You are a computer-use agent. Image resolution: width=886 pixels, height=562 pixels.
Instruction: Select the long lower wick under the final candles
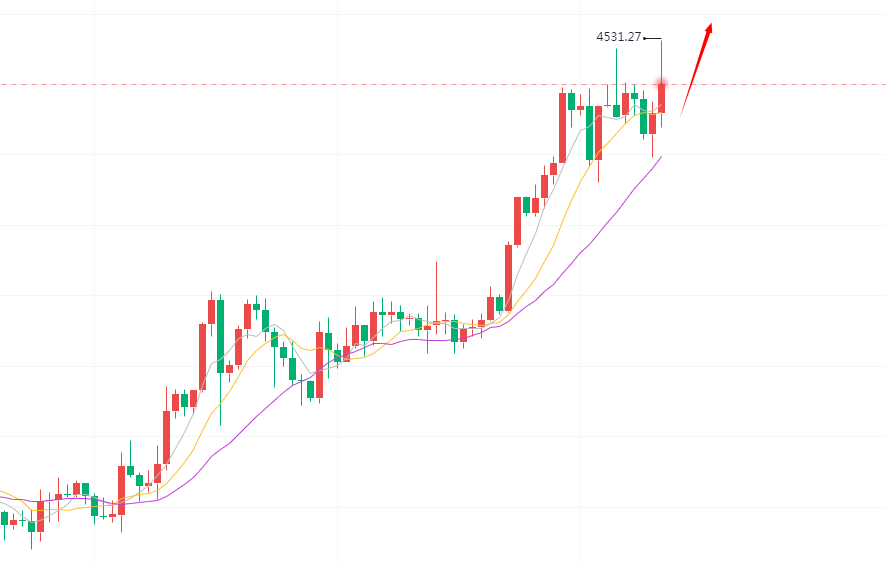pos(652,146)
